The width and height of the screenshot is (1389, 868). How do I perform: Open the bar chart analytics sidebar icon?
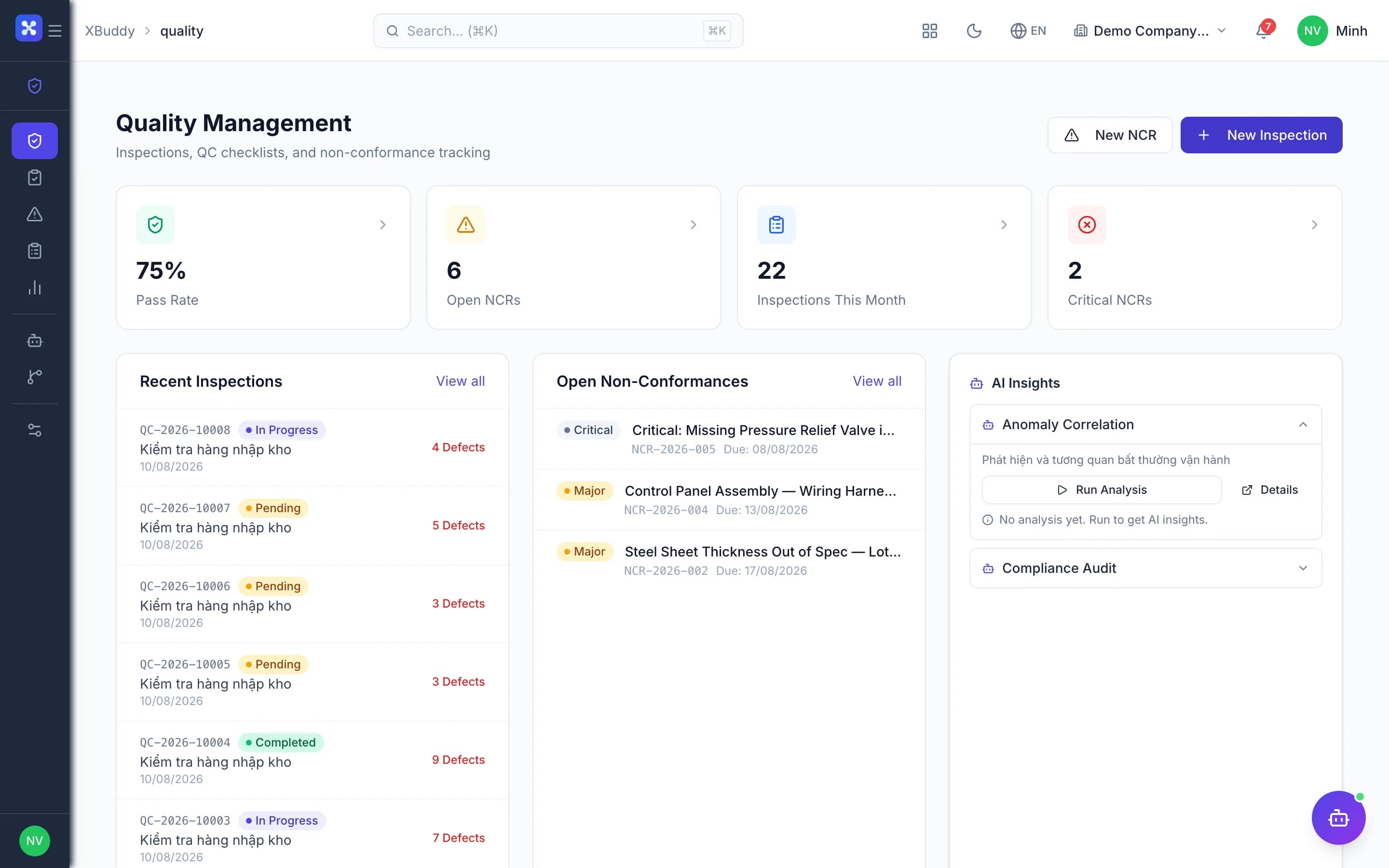click(x=34, y=287)
